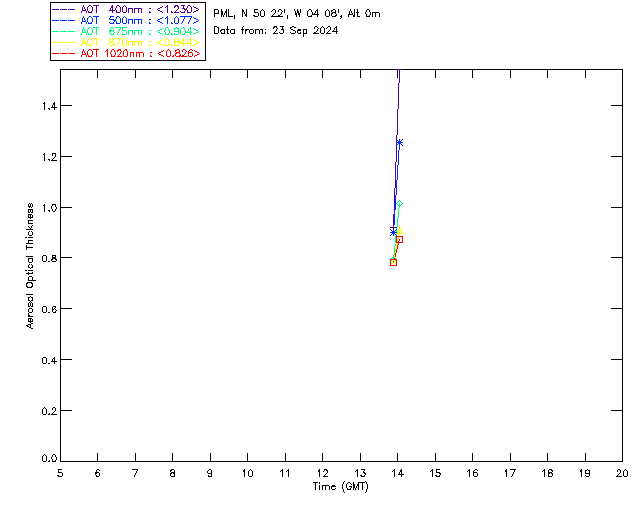Click y-axis tick label 0.0
The height and width of the screenshot is (512, 640).
click(x=49, y=459)
